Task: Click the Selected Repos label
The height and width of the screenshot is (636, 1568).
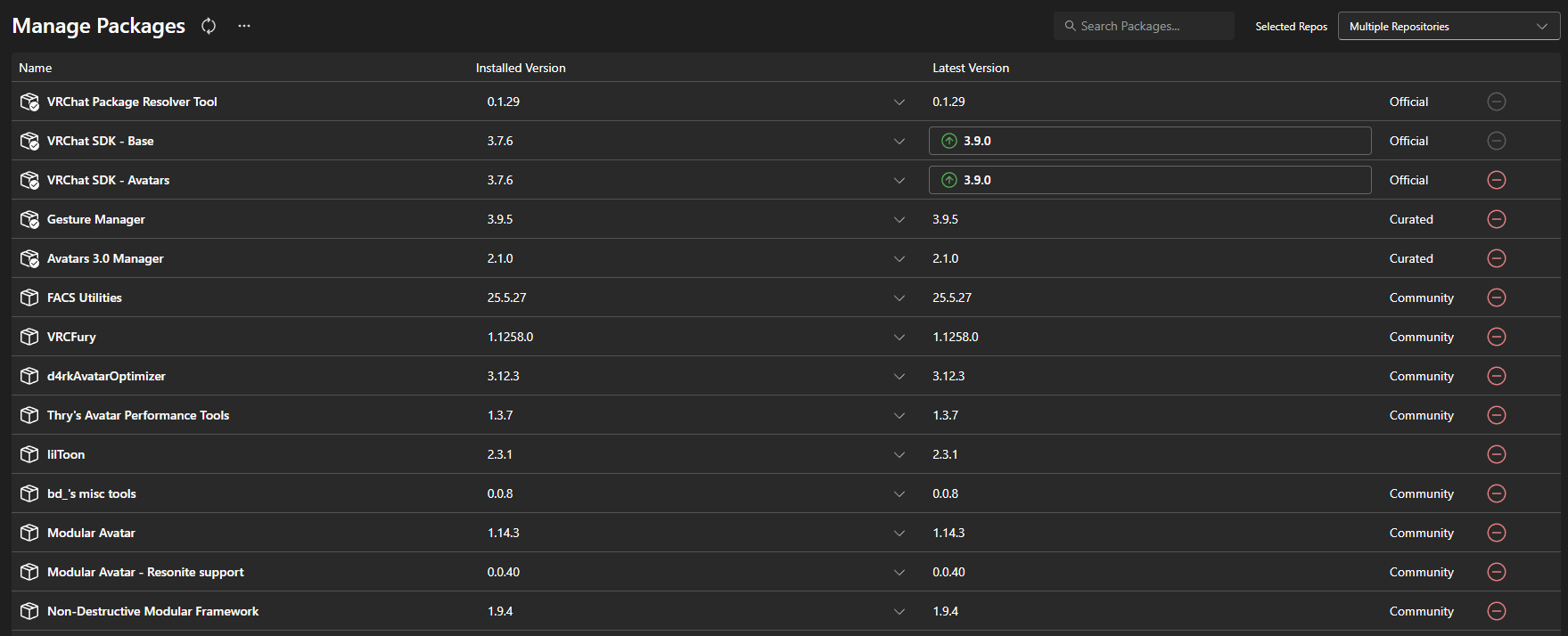Action: click(x=1291, y=27)
